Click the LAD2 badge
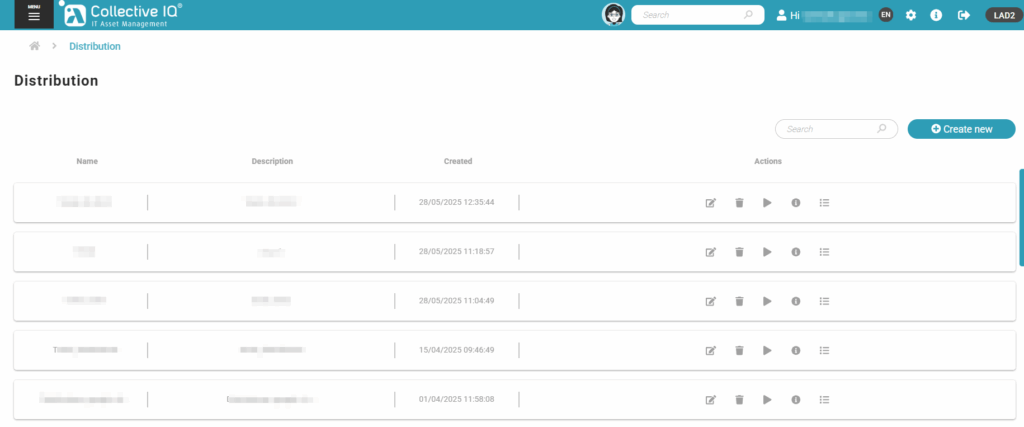1024x427 pixels. coord(1001,15)
